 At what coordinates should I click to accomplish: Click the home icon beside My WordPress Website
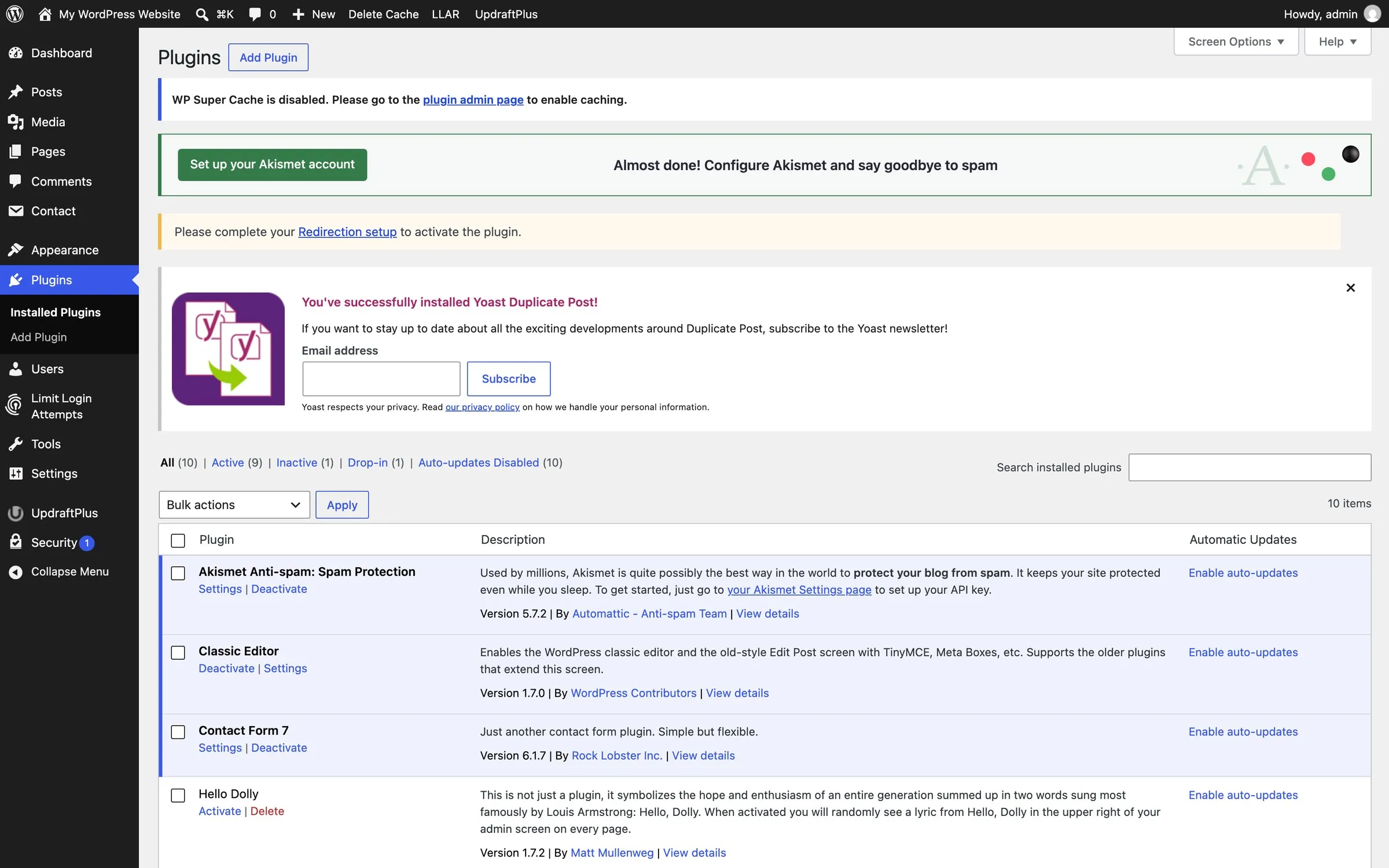(x=45, y=14)
